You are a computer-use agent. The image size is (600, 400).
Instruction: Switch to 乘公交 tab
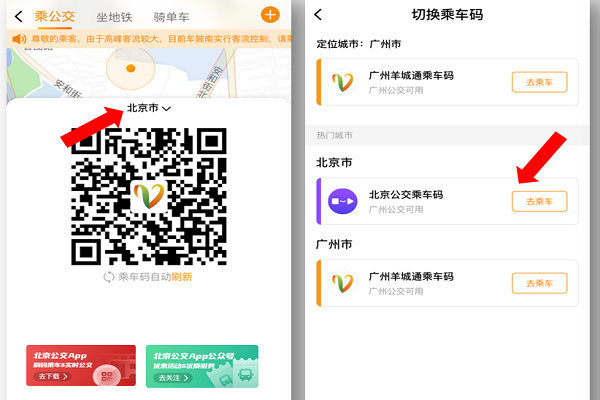coord(54,16)
